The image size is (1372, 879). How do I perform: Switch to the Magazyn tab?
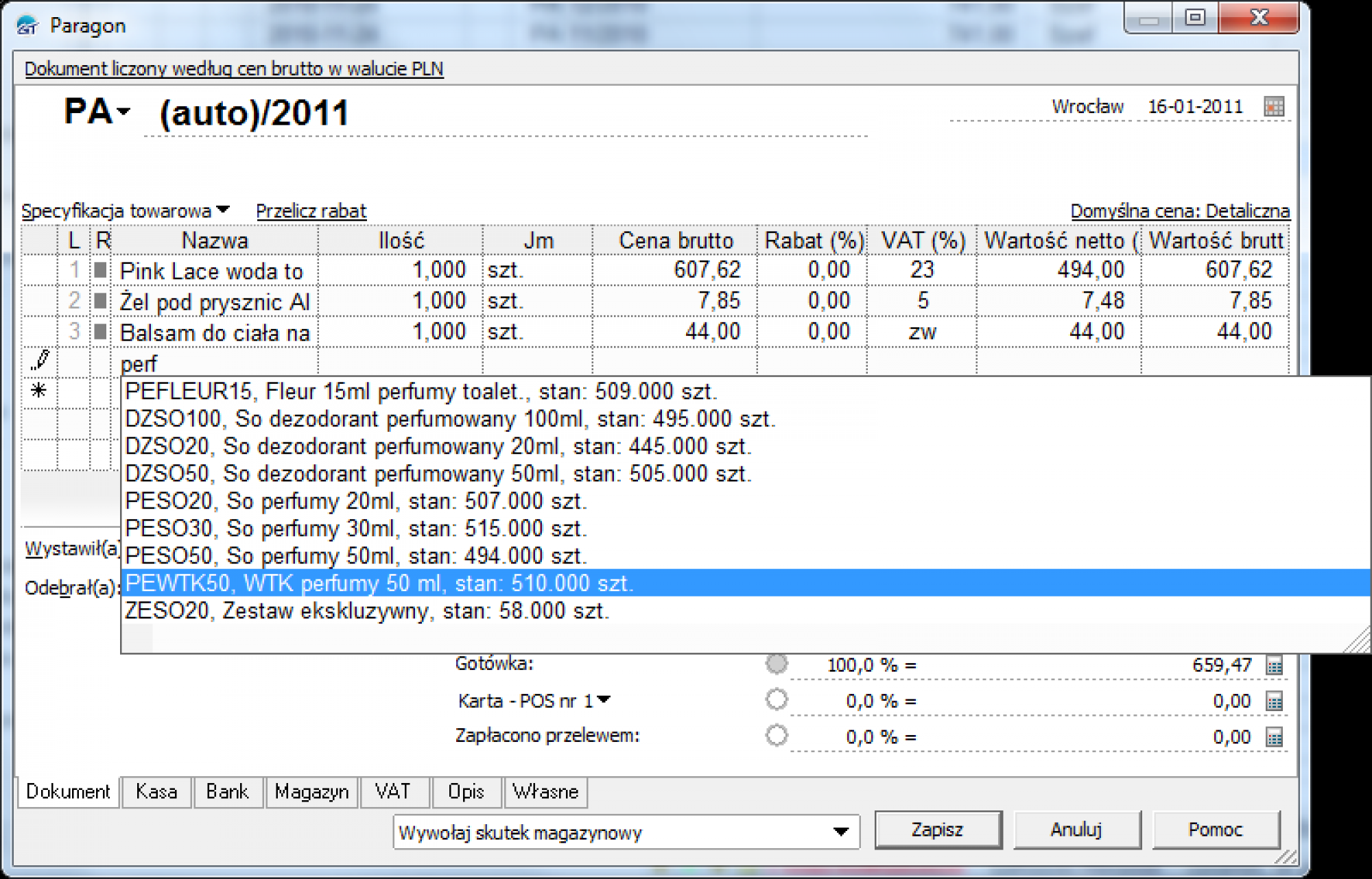pos(311,792)
